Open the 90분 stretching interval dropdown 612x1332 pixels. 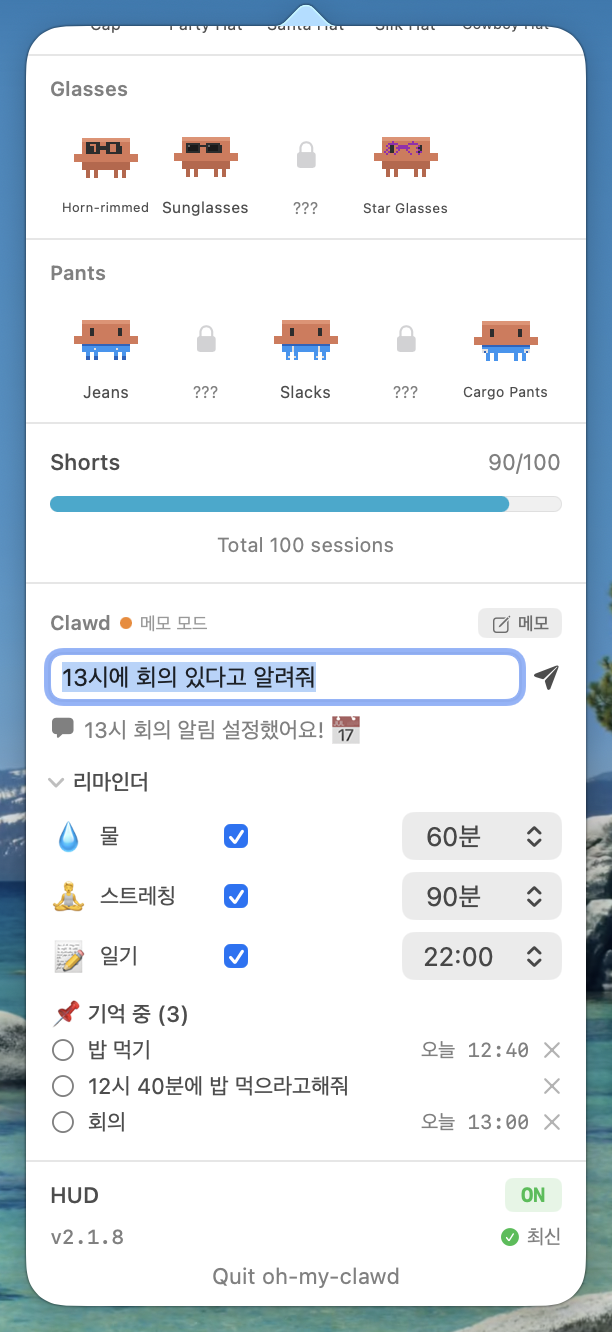[x=482, y=897]
